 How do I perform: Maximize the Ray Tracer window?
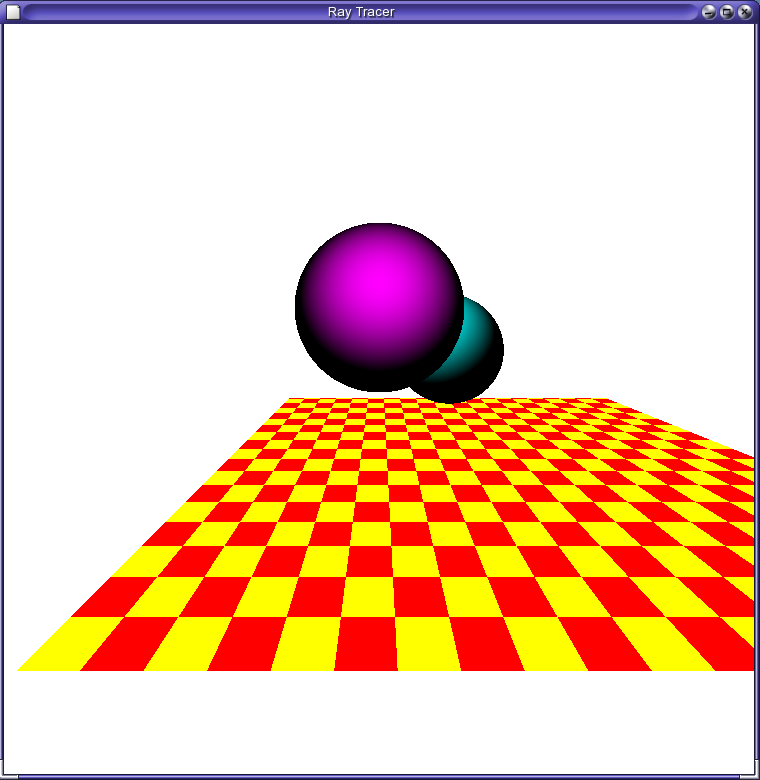coord(726,12)
